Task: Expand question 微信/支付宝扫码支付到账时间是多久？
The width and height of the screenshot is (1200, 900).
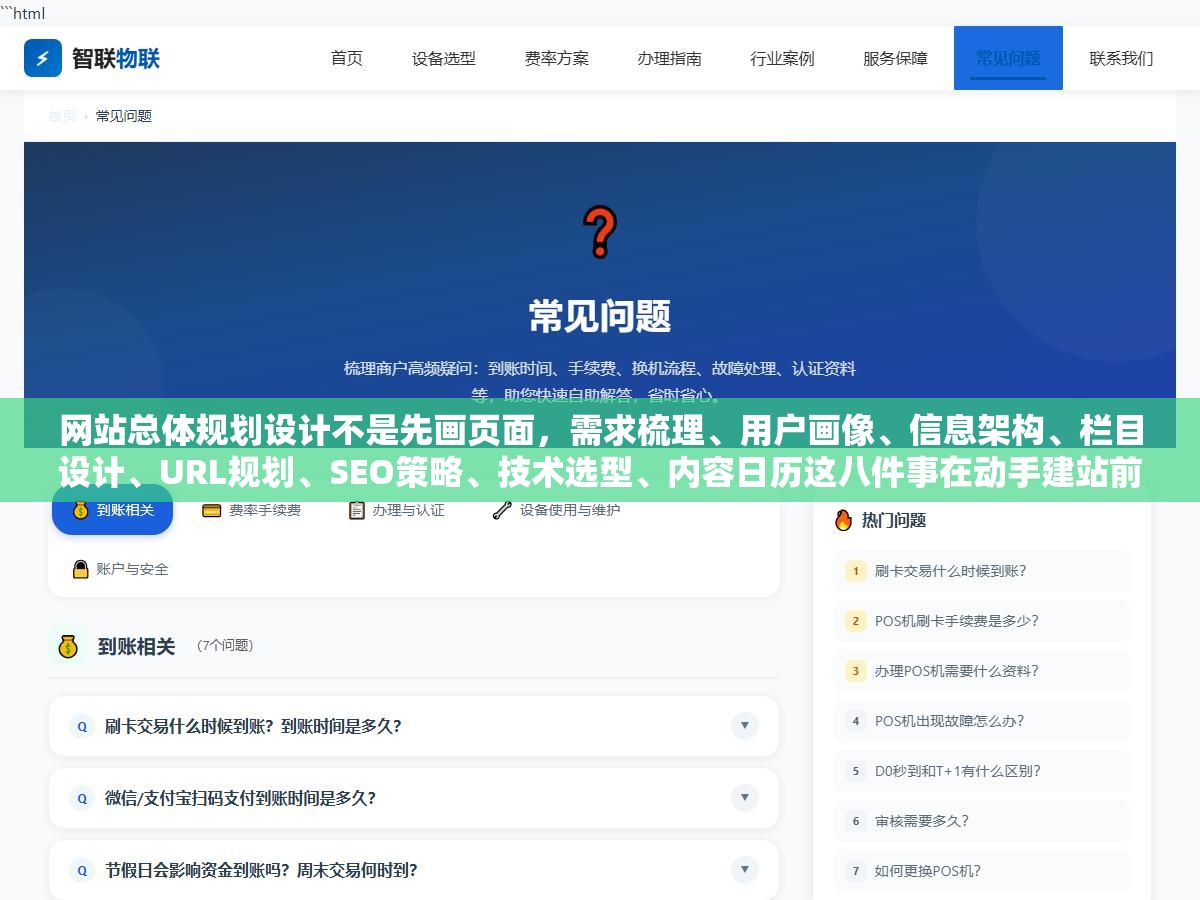Action: point(414,798)
